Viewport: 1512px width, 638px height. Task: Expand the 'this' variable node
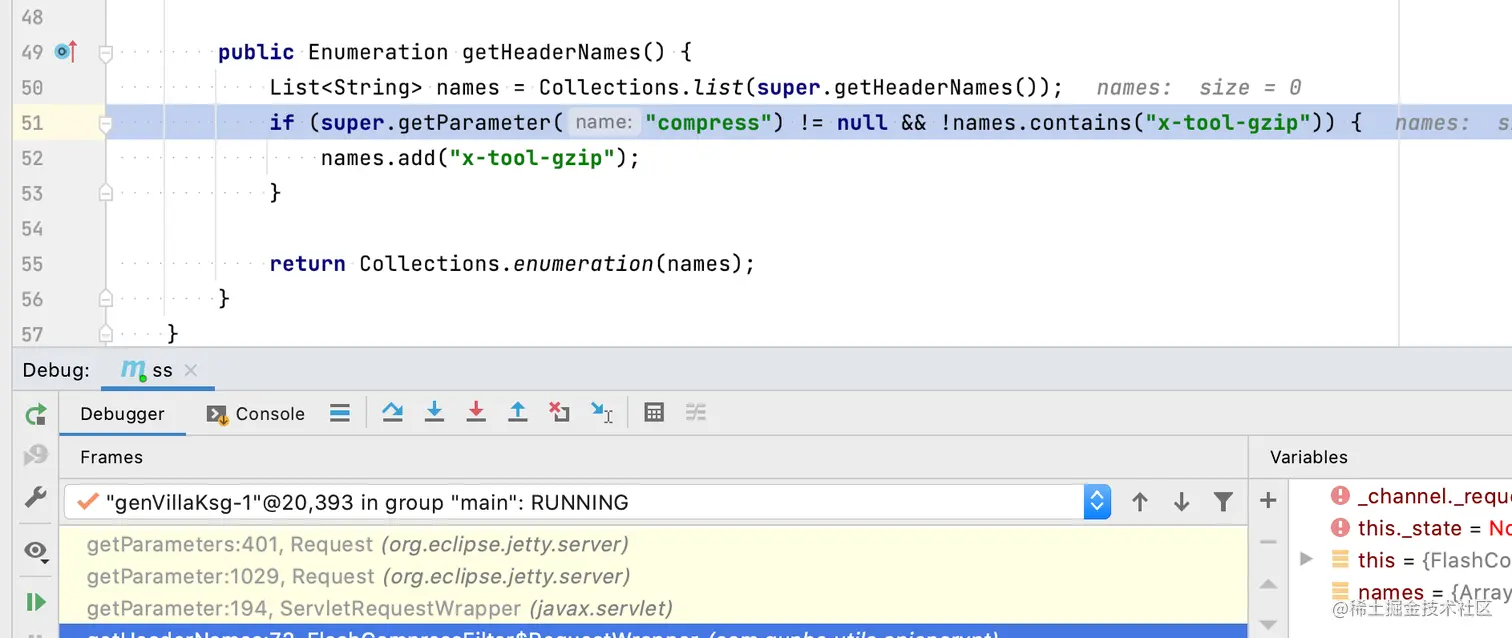[x=1306, y=559]
